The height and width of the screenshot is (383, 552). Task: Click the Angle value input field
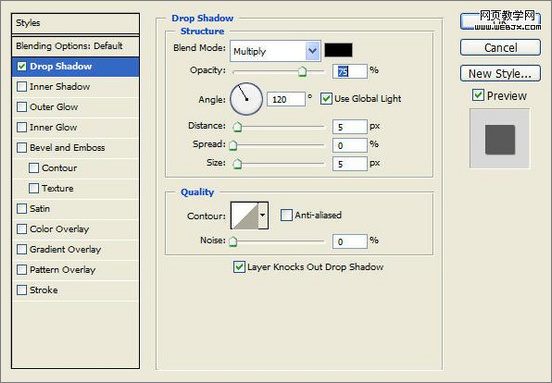[286, 99]
